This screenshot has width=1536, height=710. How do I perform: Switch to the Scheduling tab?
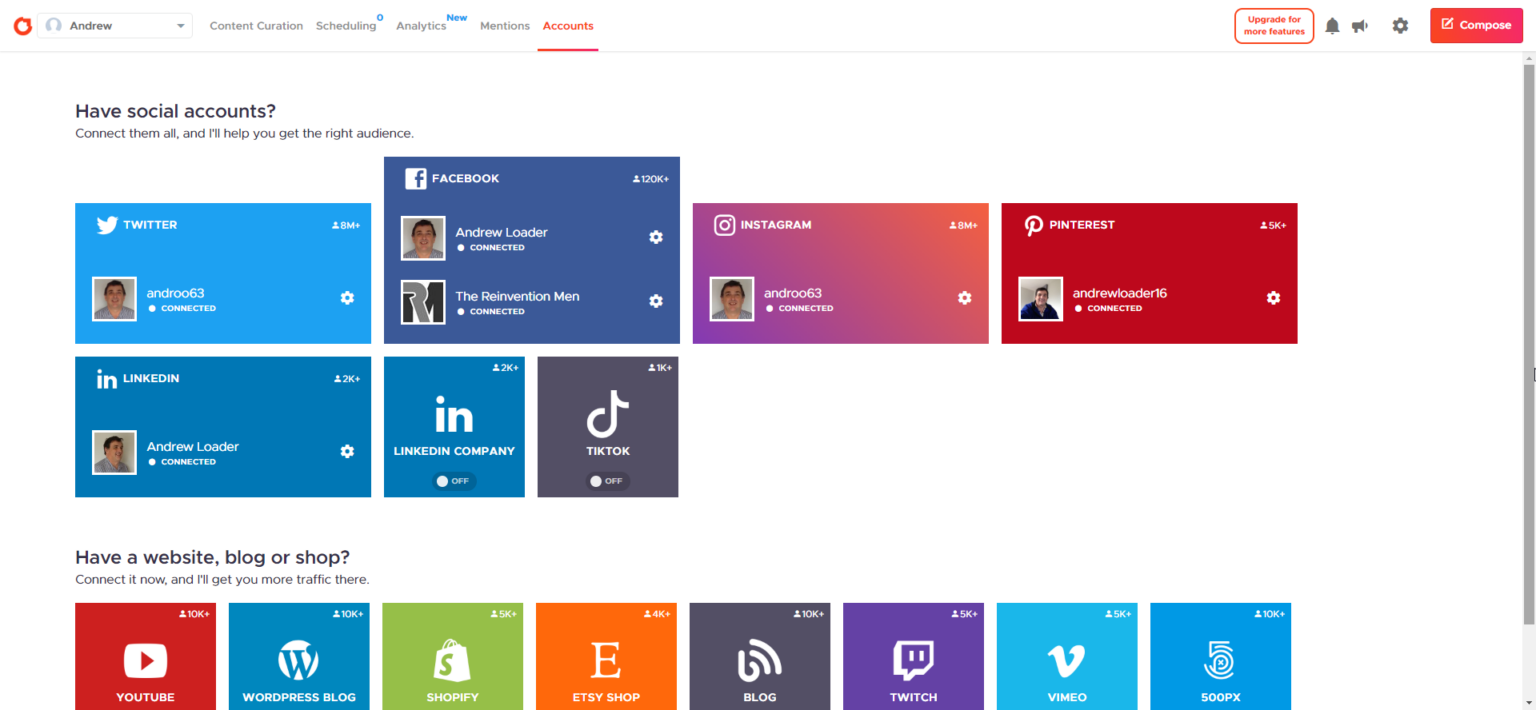(344, 25)
